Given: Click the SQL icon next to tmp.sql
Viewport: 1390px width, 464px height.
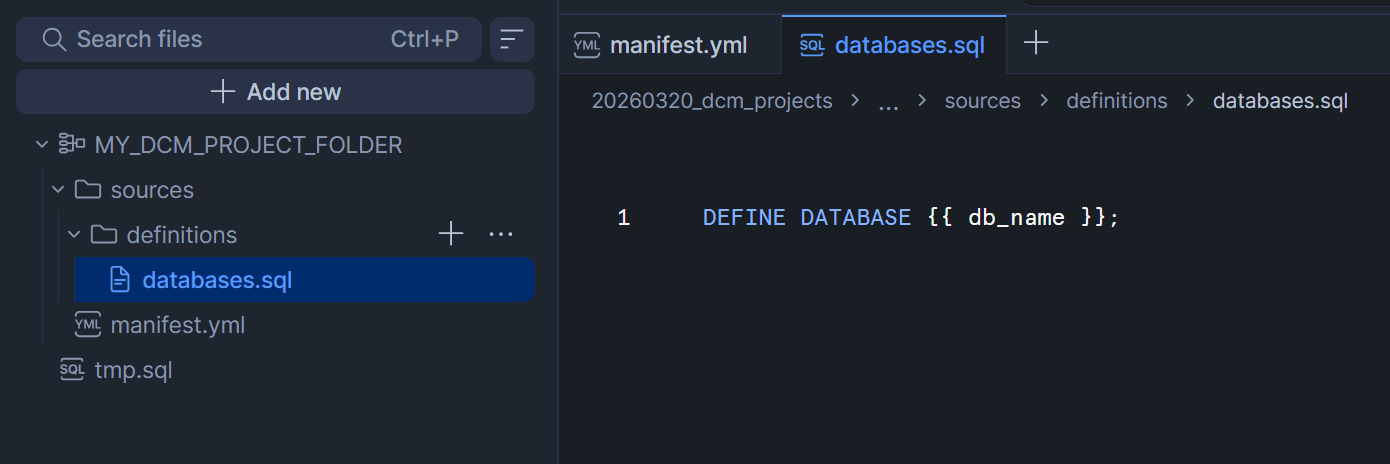Looking at the screenshot, I should [x=72, y=370].
